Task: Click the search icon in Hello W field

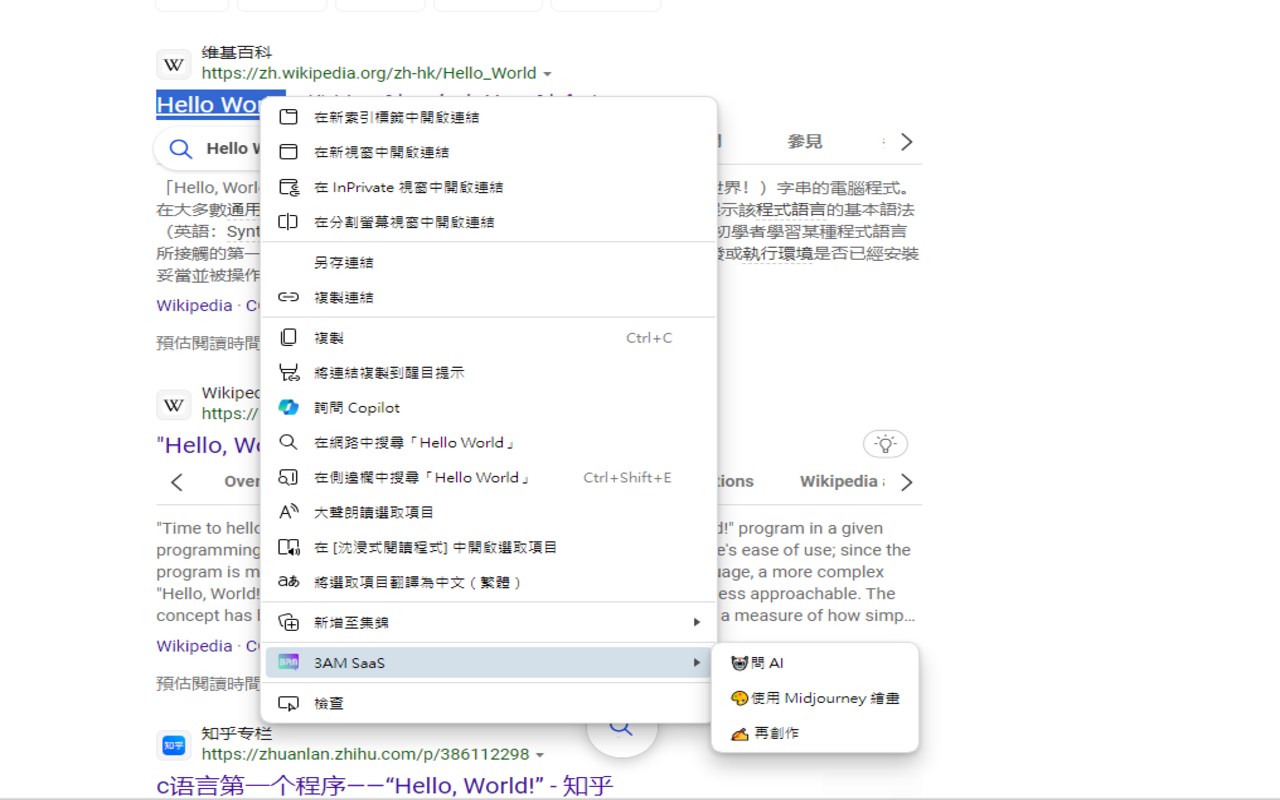Action: (x=180, y=149)
